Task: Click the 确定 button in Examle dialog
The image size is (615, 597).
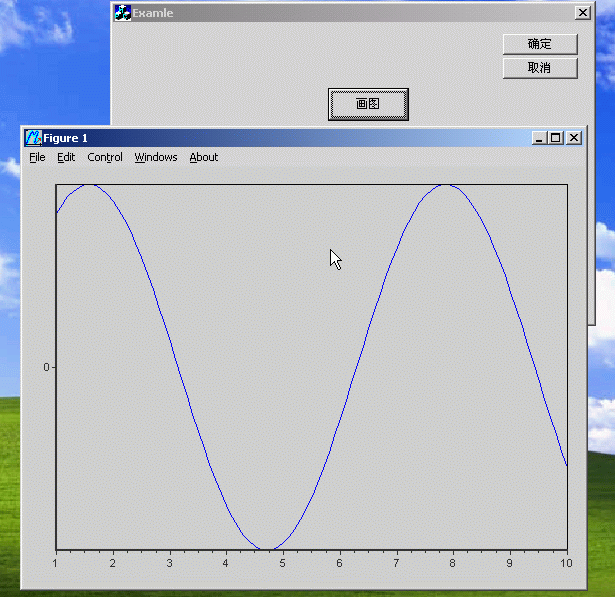Action: (540, 44)
